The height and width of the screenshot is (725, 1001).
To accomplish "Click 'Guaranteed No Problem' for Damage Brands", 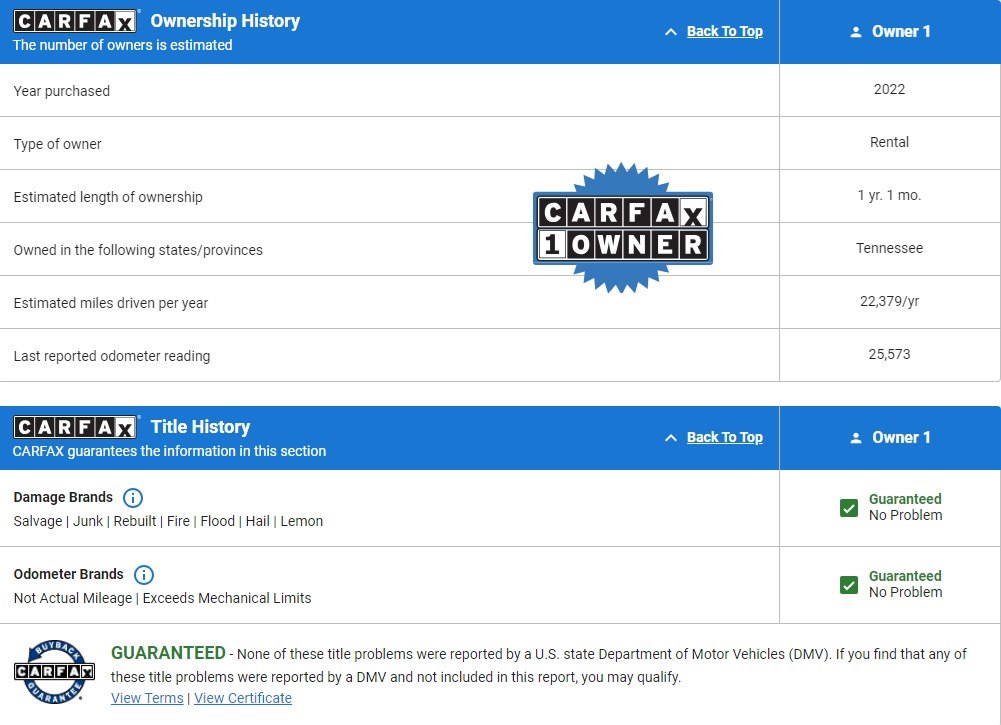I will click(x=905, y=507).
